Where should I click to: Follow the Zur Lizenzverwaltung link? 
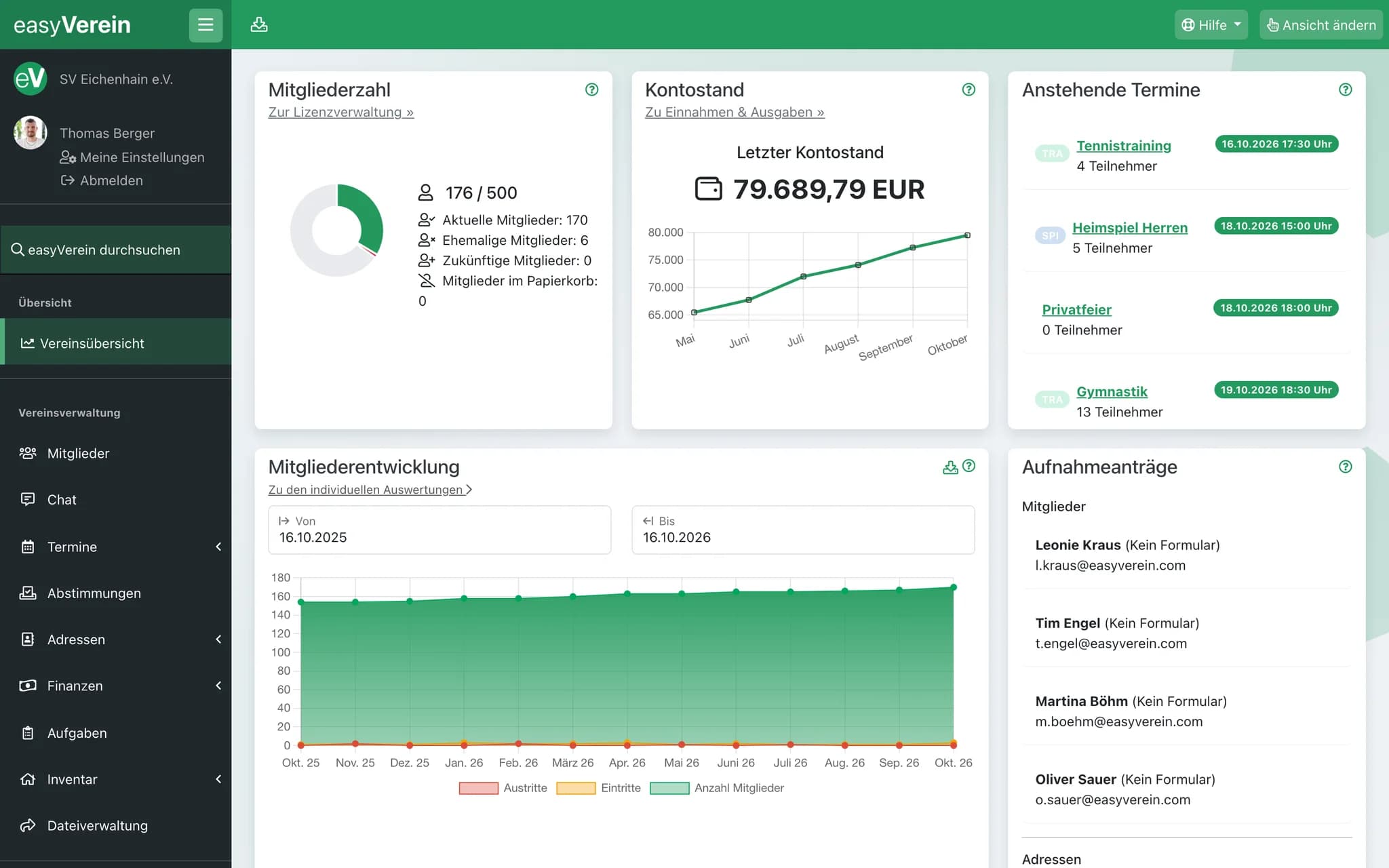[340, 112]
